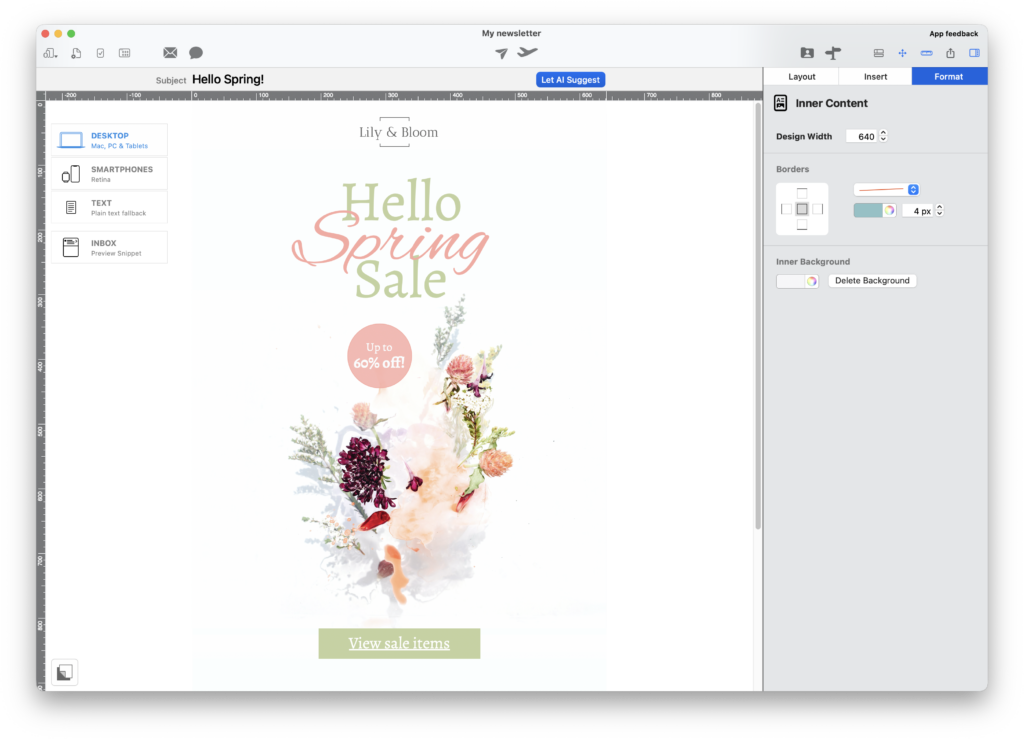Open the layout blocks grid icon
Screen dimensions: 1024x739
(124, 52)
